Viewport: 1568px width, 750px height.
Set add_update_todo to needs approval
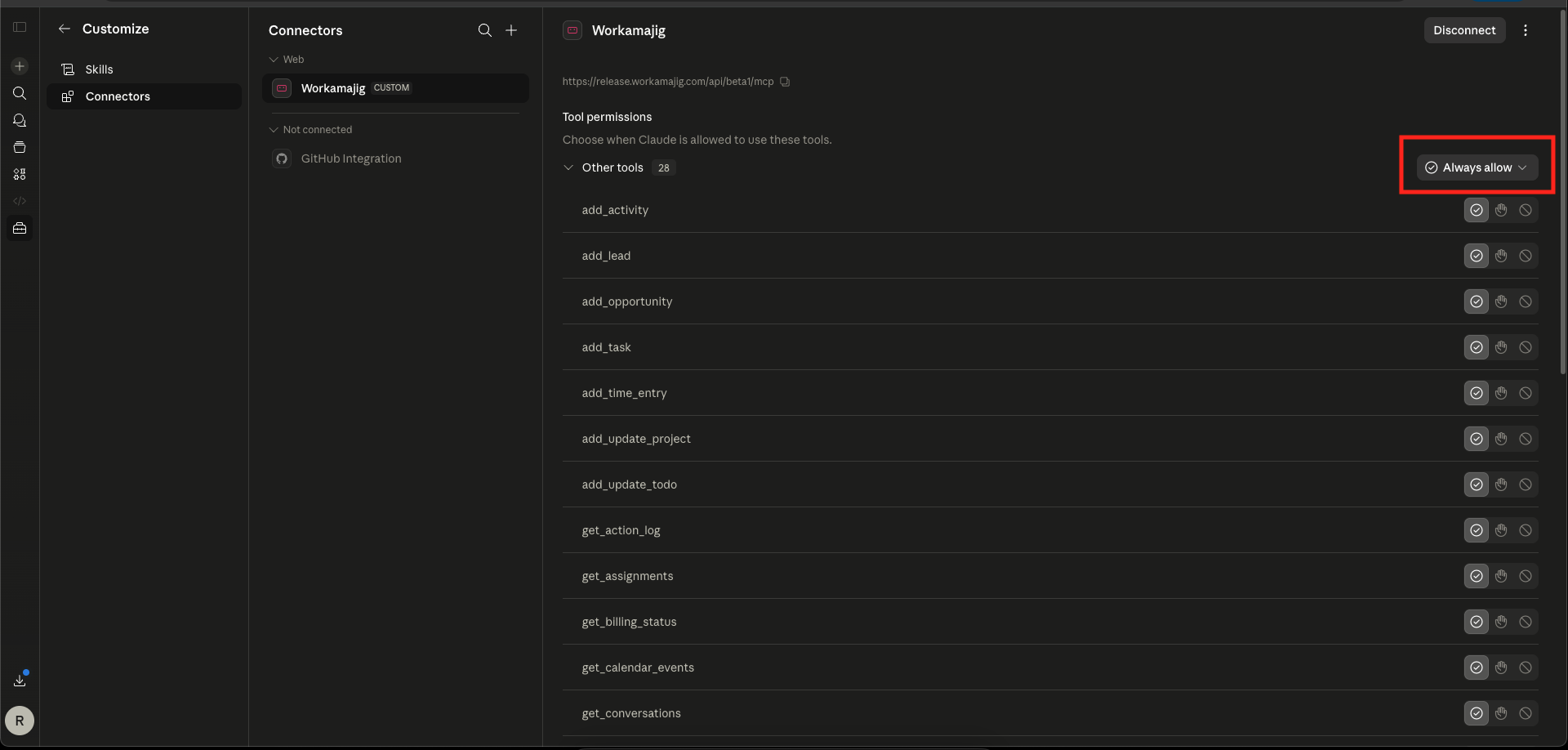pyautogui.click(x=1501, y=484)
